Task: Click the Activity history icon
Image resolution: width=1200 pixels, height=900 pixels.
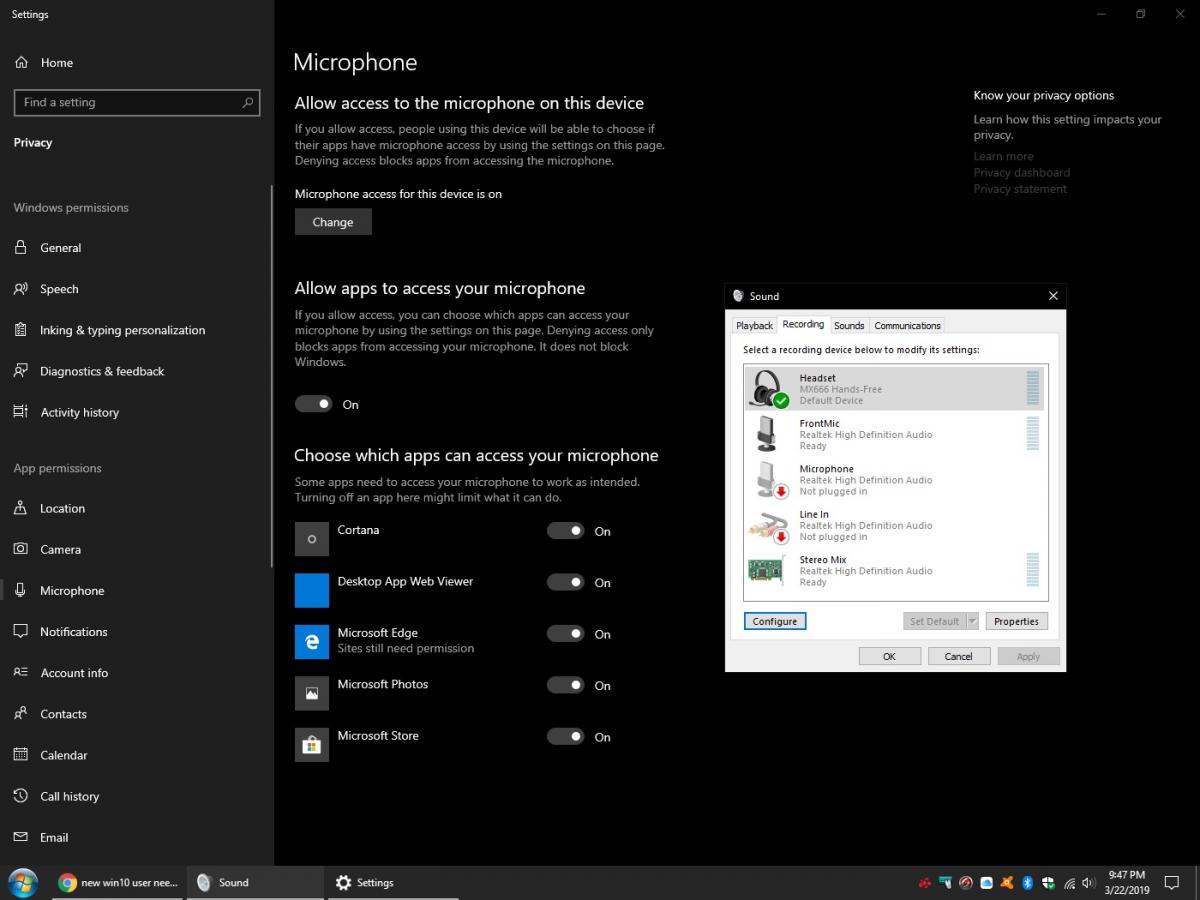Action: [x=21, y=412]
